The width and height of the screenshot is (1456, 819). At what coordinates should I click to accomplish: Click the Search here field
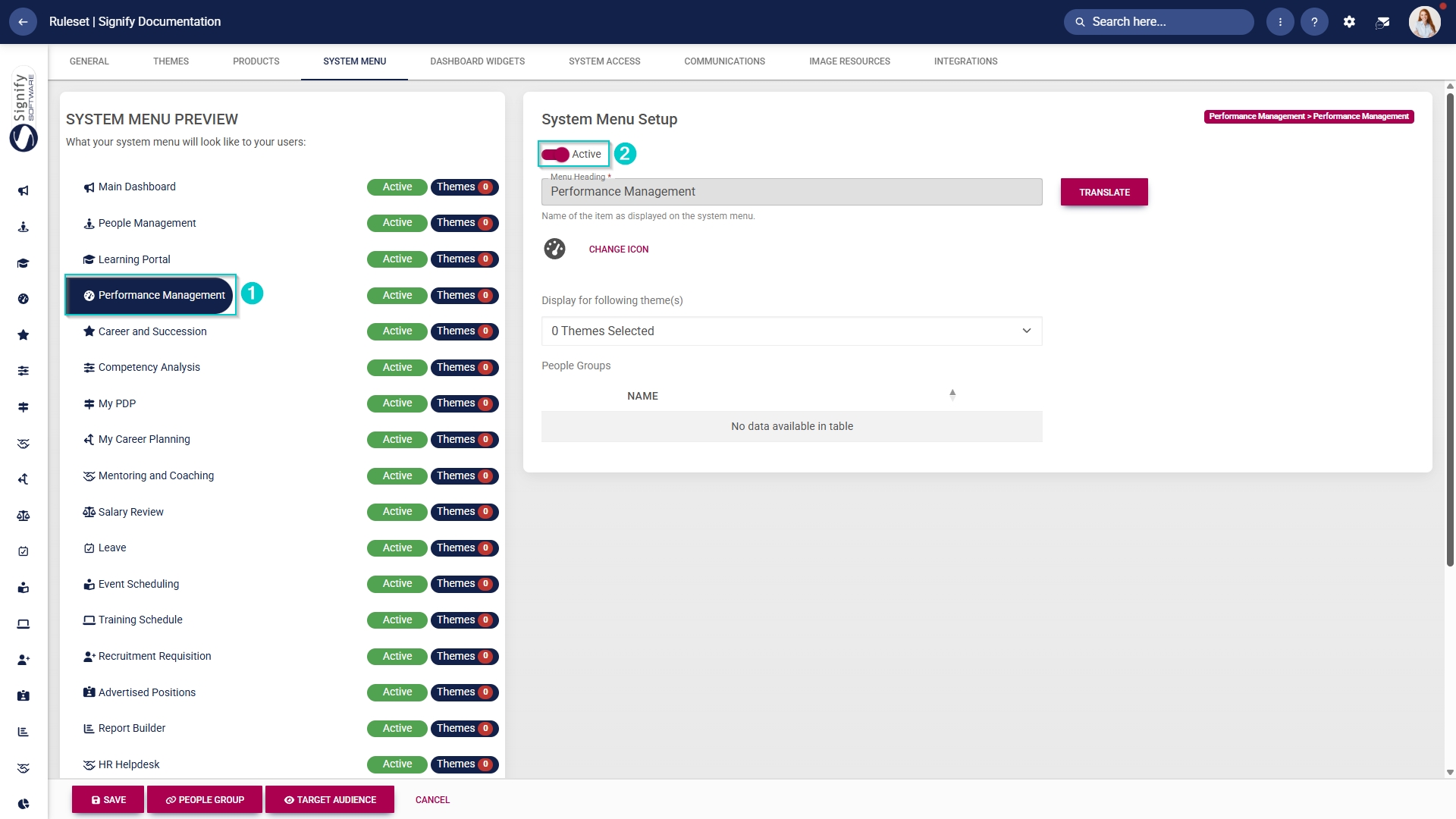1159,22
